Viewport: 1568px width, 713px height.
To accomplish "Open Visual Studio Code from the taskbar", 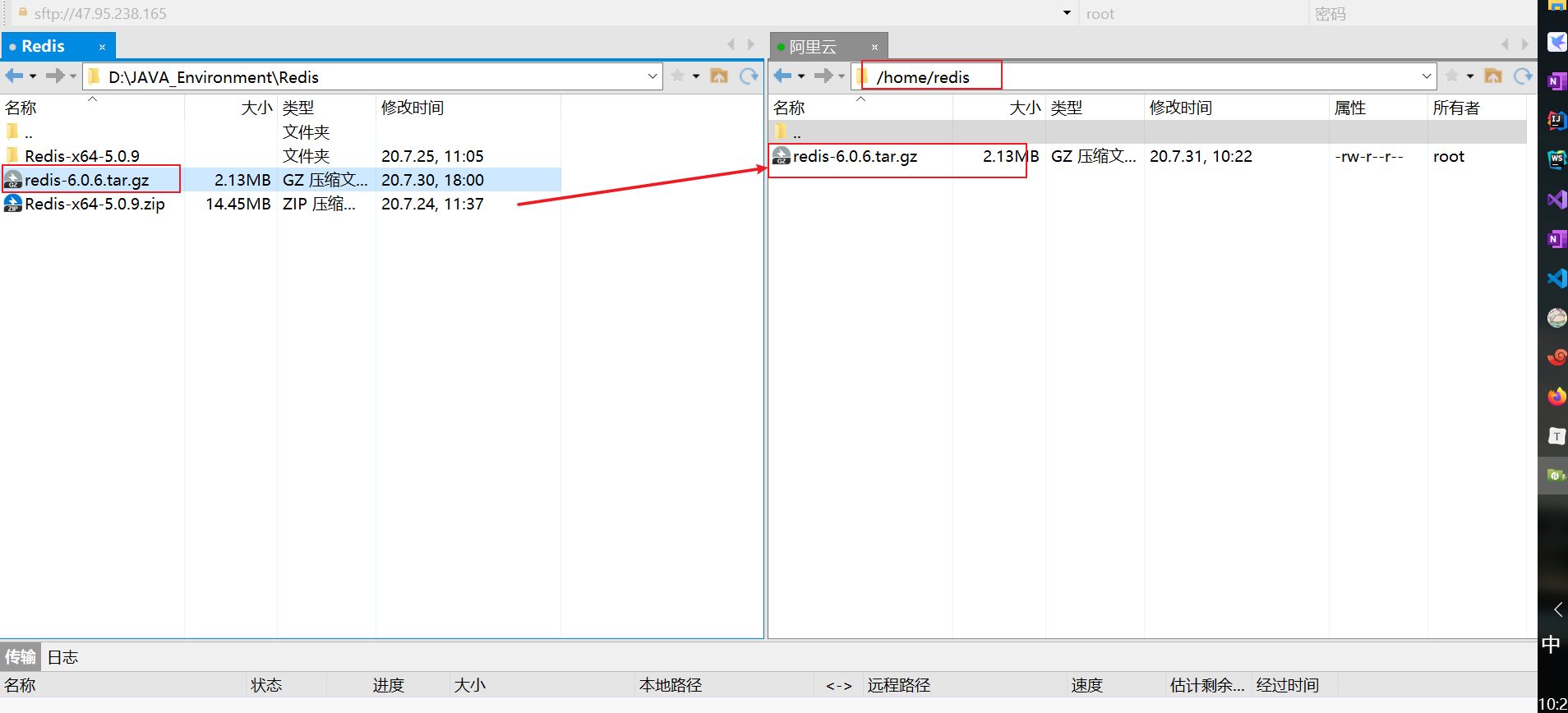I will pos(1556,278).
